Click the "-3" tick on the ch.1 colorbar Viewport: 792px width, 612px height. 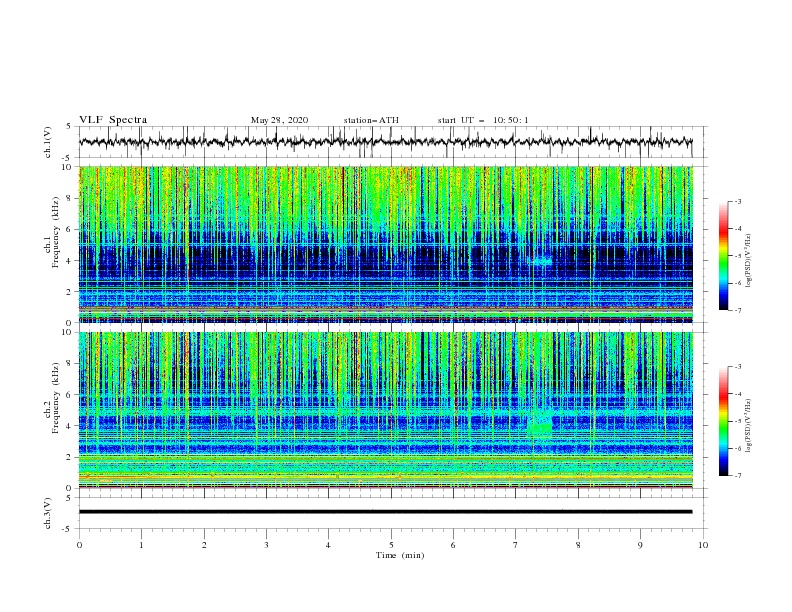(x=738, y=201)
